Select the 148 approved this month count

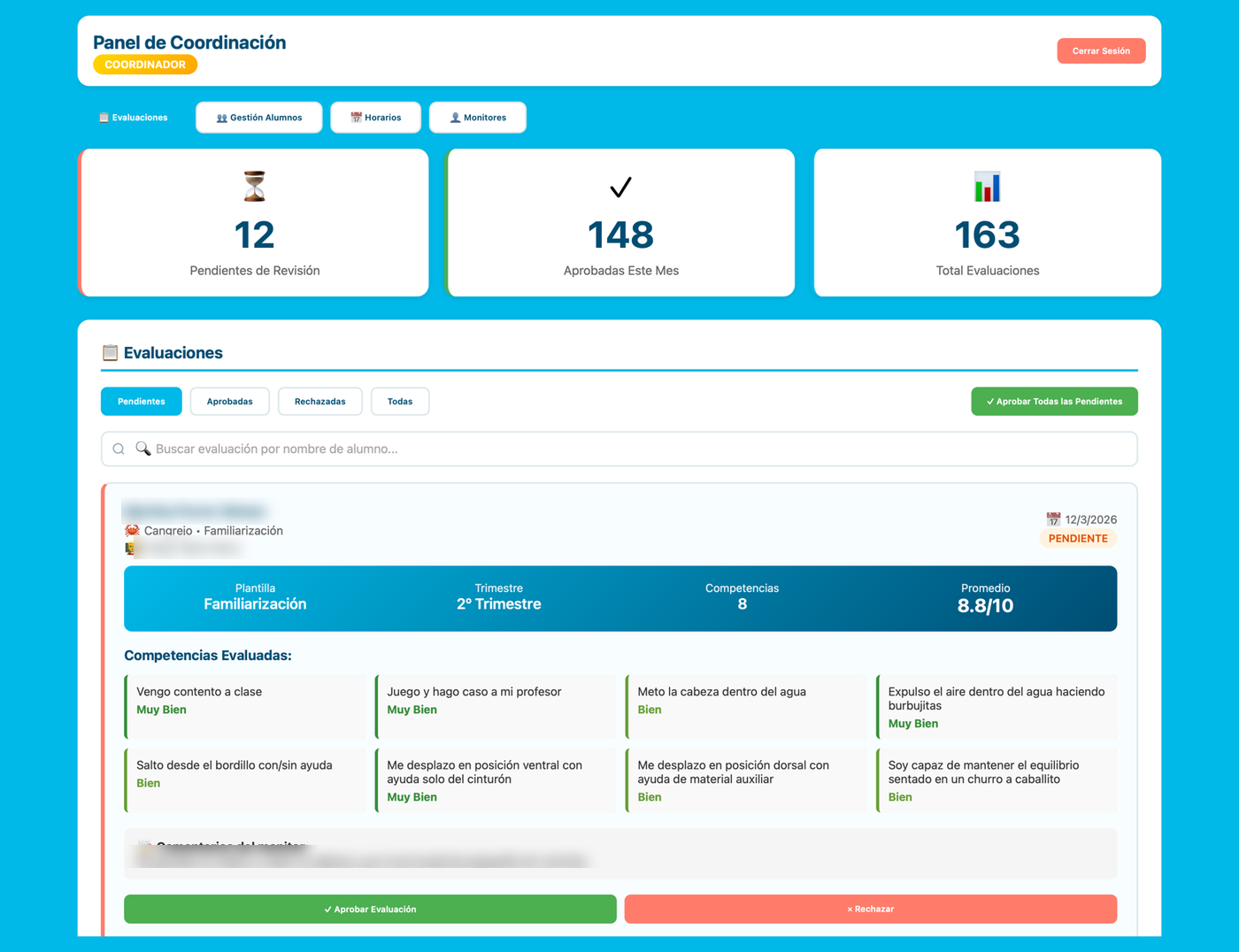(x=620, y=235)
